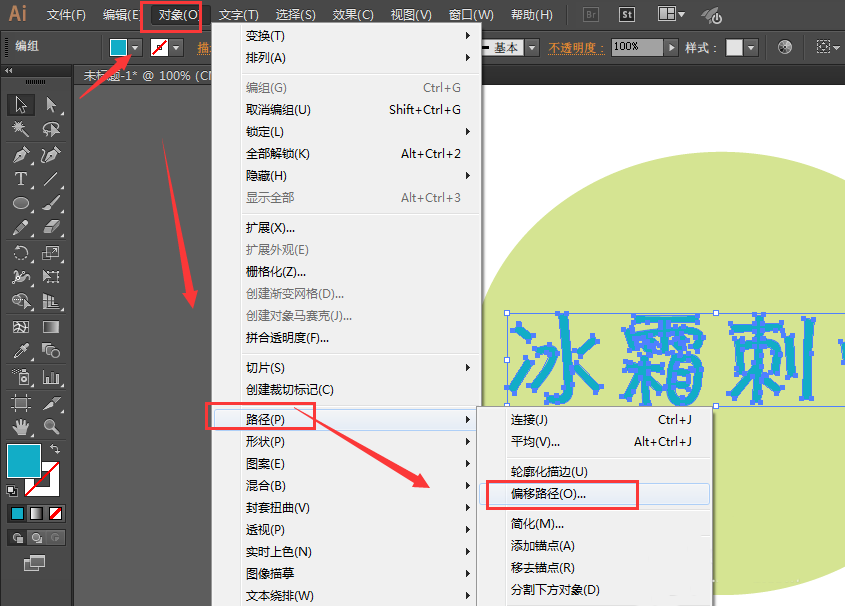This screenshot has width=845, height=606.
Task: Swap fill and stroke colors
Action: pyautogui.click(x=55, y=449)
